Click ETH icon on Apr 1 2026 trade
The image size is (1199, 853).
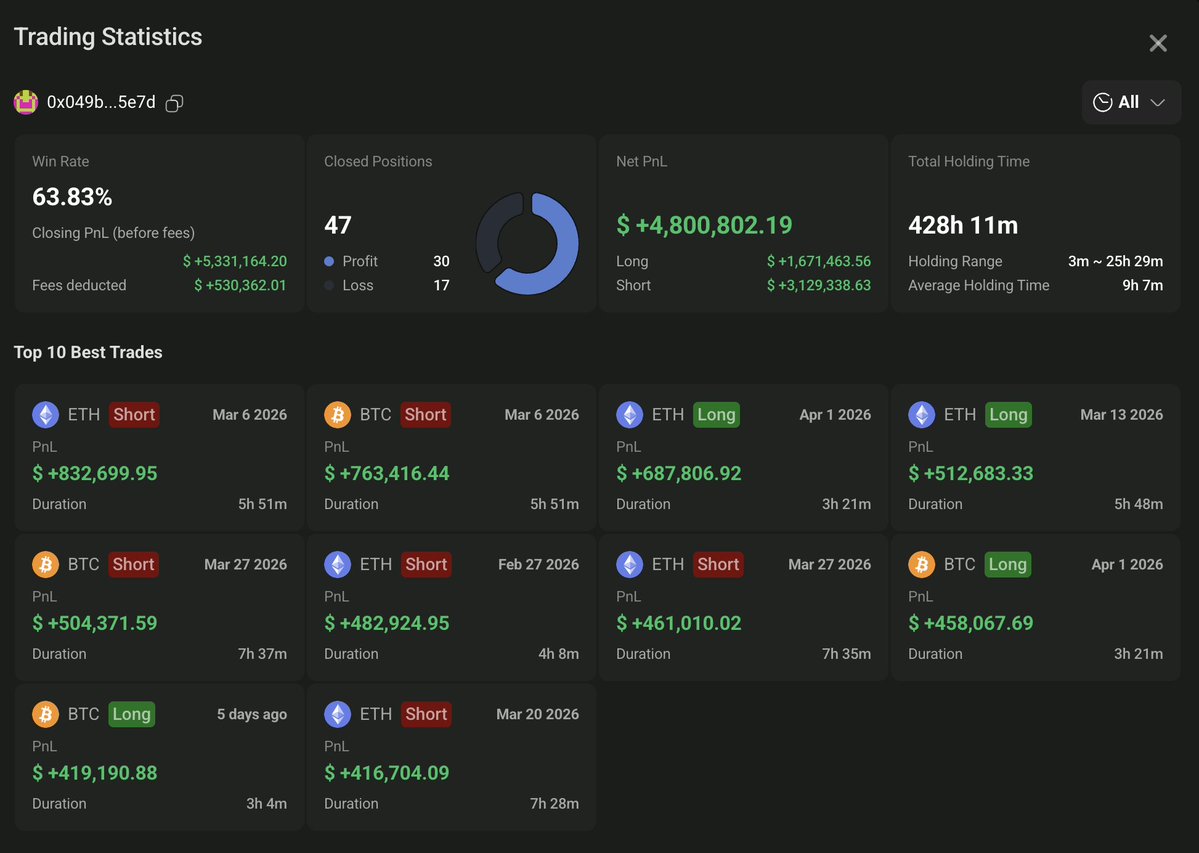[x=629, y=414]
